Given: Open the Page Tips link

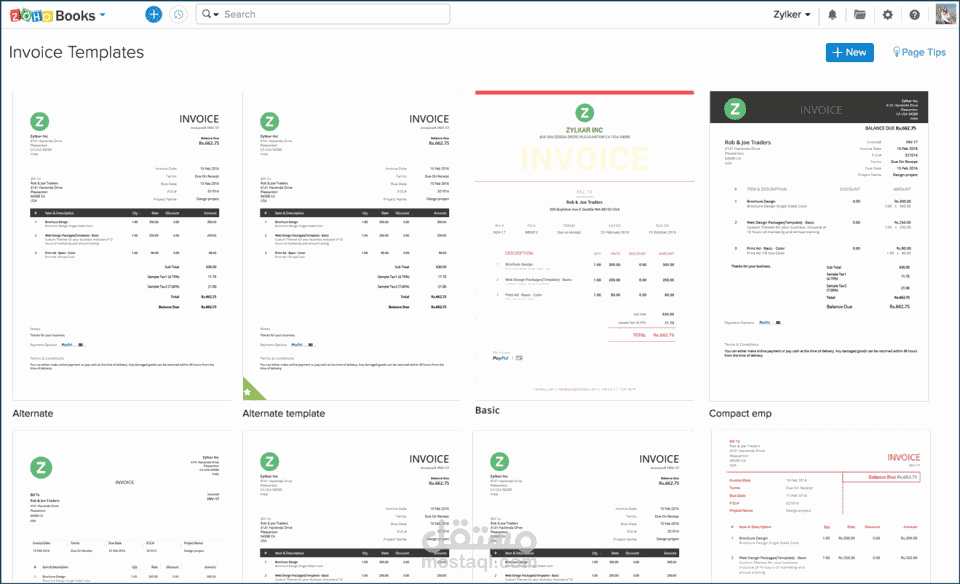Looking at the screenshot, I should (x=919, y=52).
